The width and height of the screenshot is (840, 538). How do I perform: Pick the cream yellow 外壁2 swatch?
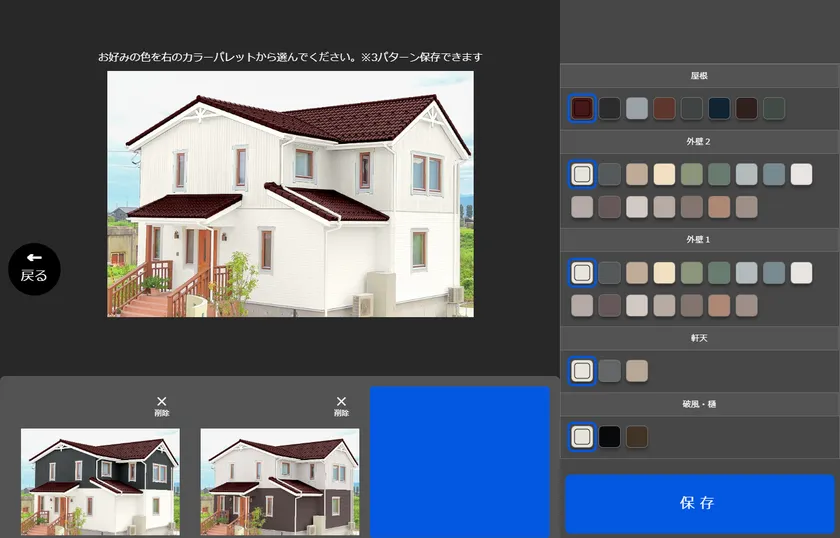pyautogui.click(x=664, y=175)
